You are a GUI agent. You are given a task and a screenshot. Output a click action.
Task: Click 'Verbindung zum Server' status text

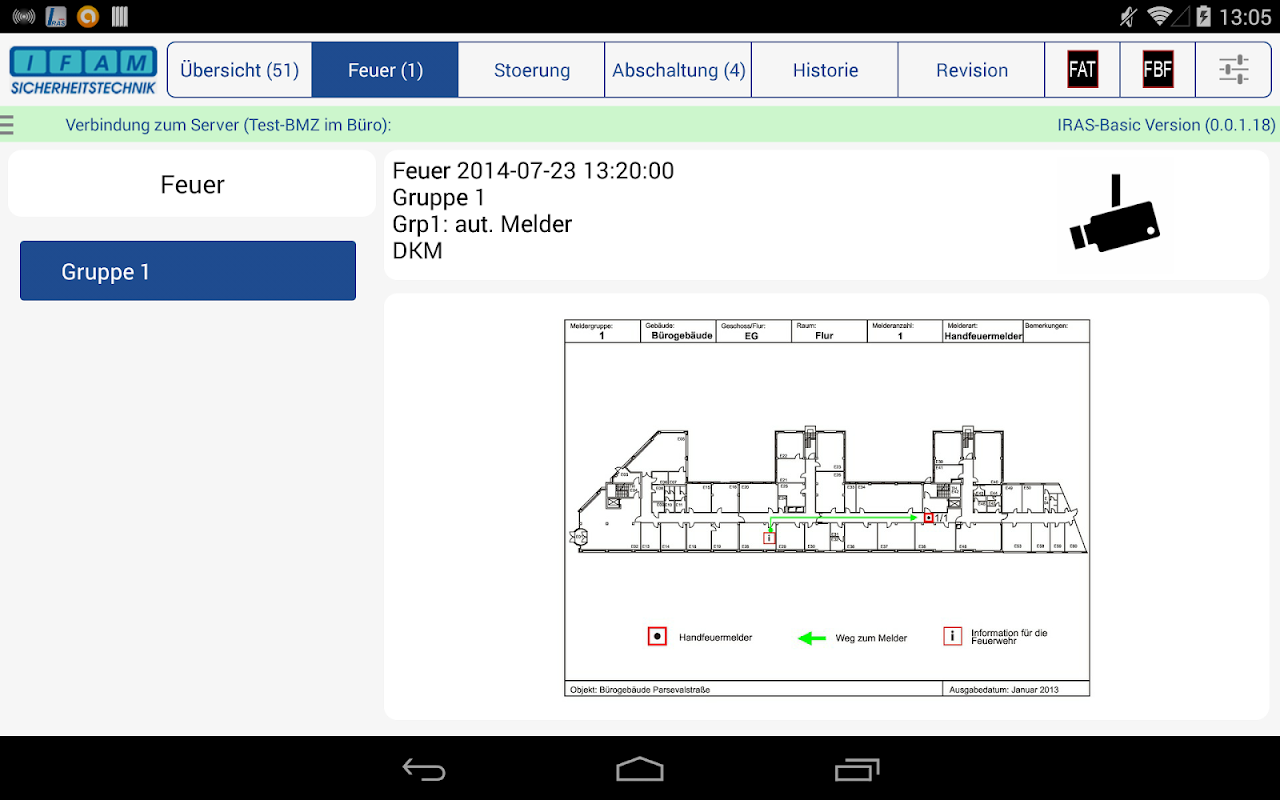[228, 125]
